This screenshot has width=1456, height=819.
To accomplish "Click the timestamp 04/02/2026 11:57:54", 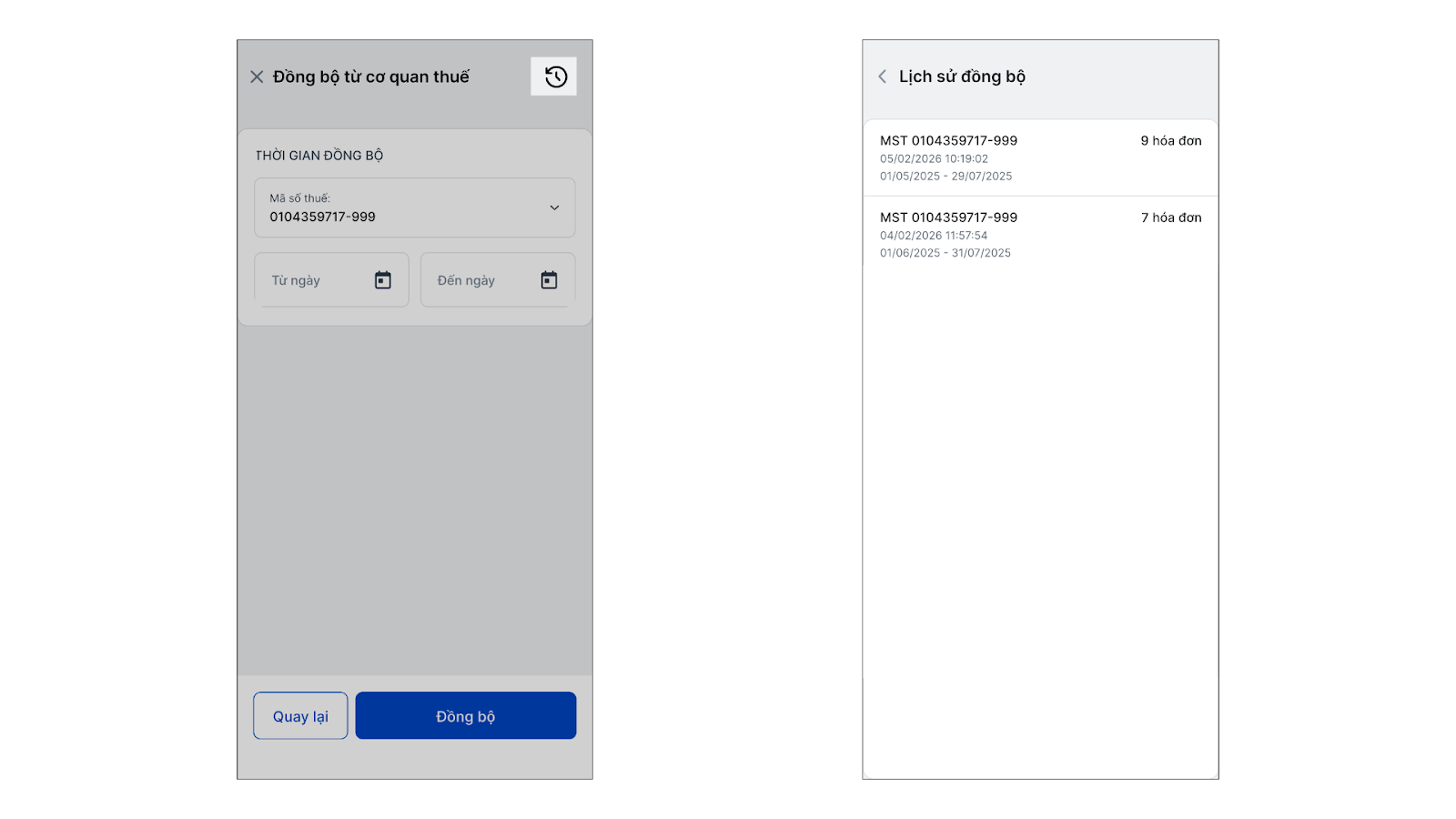I will (934, 236).
